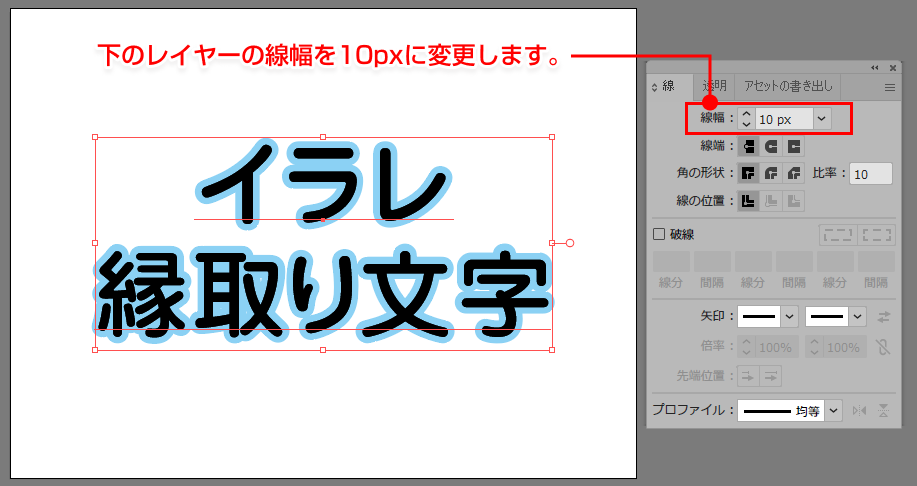Switch to the アセットの書き出し tab
The width and height of the screenshot is (917, 486).
787,87
